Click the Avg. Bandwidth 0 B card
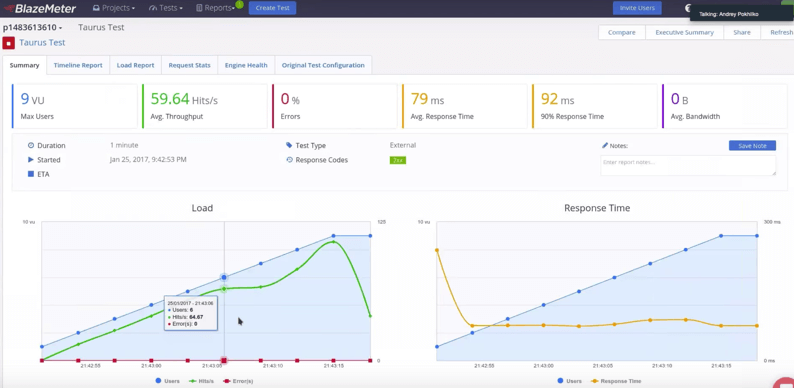The image size is (794, 388). [725, 106]
